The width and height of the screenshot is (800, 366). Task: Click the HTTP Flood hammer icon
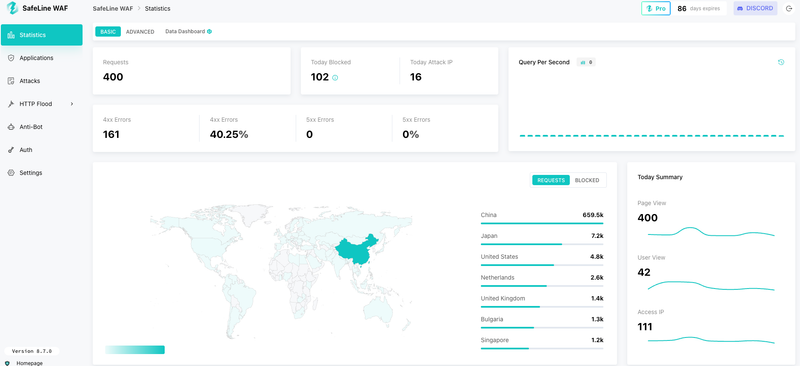tap(11, 104)
